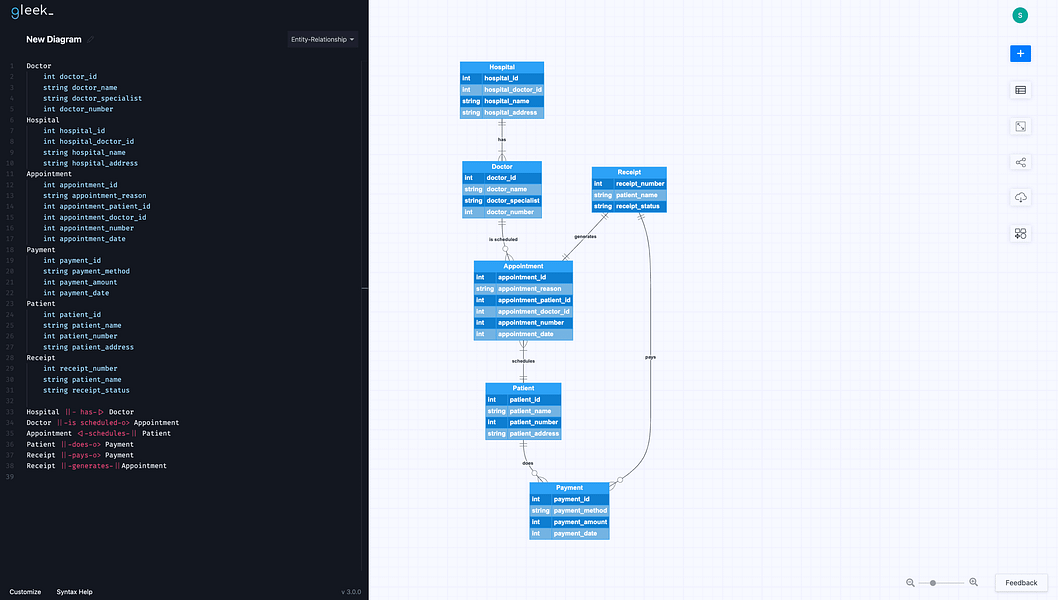
Task: Open Syntax Help
Action: coord(74,591)
